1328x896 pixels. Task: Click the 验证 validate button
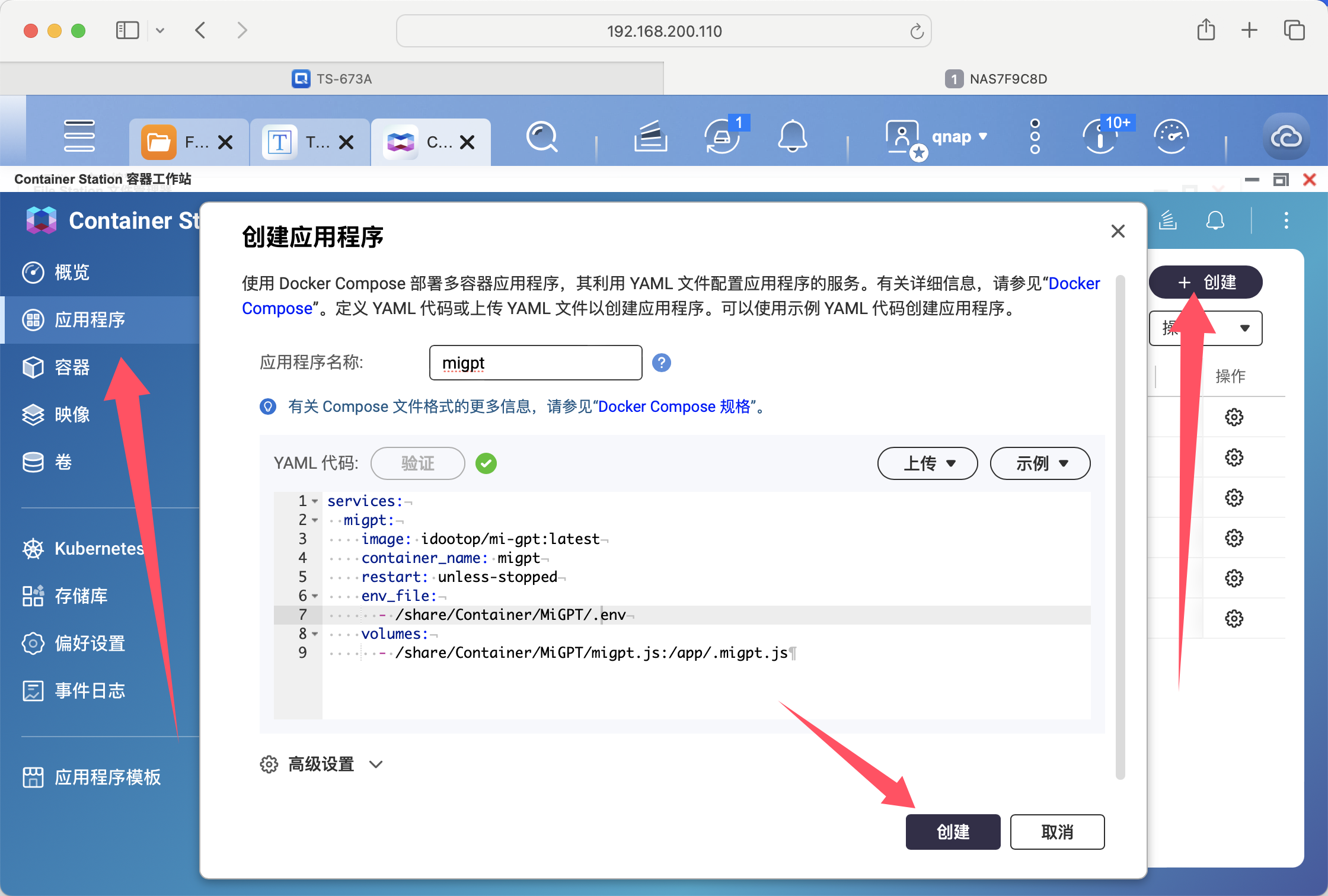[418, 463]
